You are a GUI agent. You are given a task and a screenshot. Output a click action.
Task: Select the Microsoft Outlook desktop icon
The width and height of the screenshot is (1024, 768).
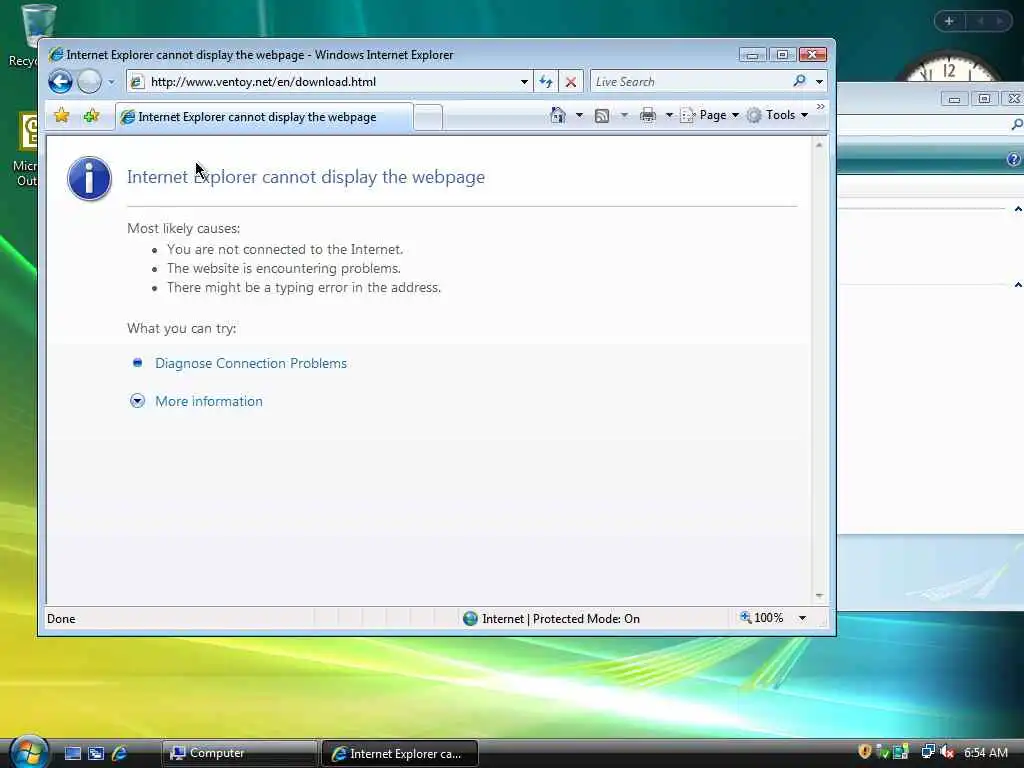point(26,150)
